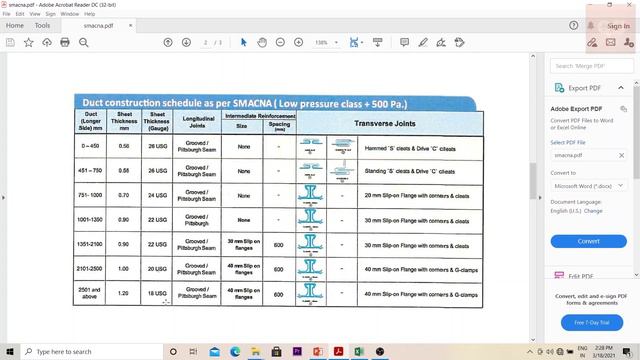The height and width of the screenshot is (360, 640).
Task: Select the '26 USG' cell in first row
Action: pos(157,146)
